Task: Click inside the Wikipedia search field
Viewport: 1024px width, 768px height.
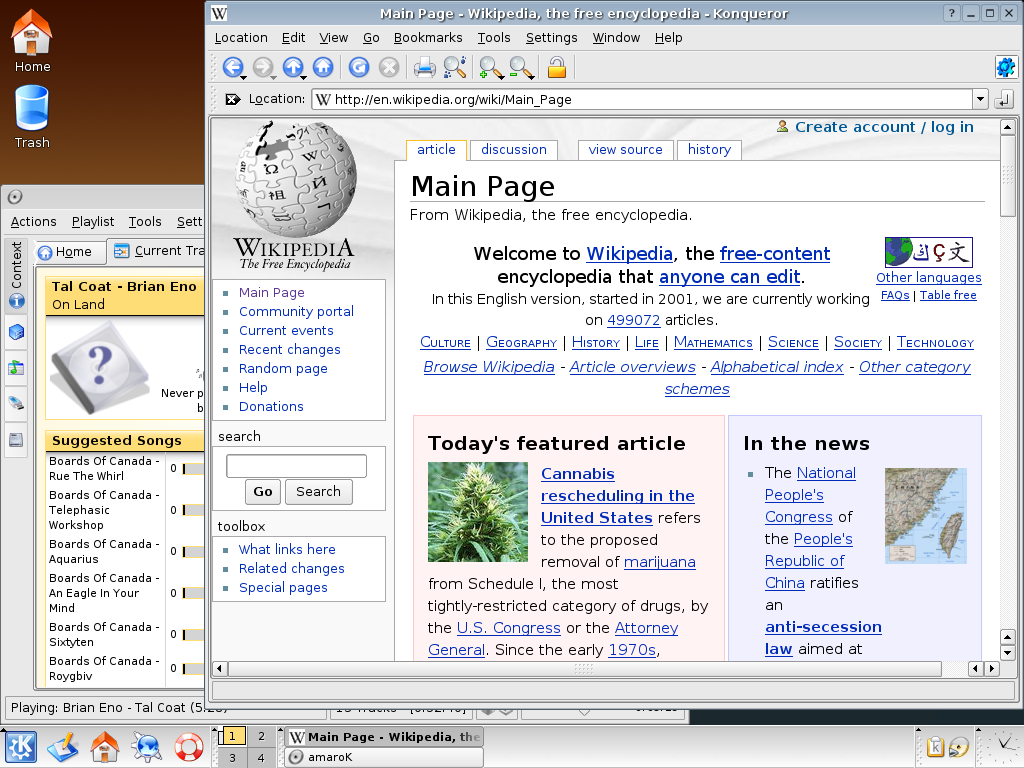Action: coord(296,466)
